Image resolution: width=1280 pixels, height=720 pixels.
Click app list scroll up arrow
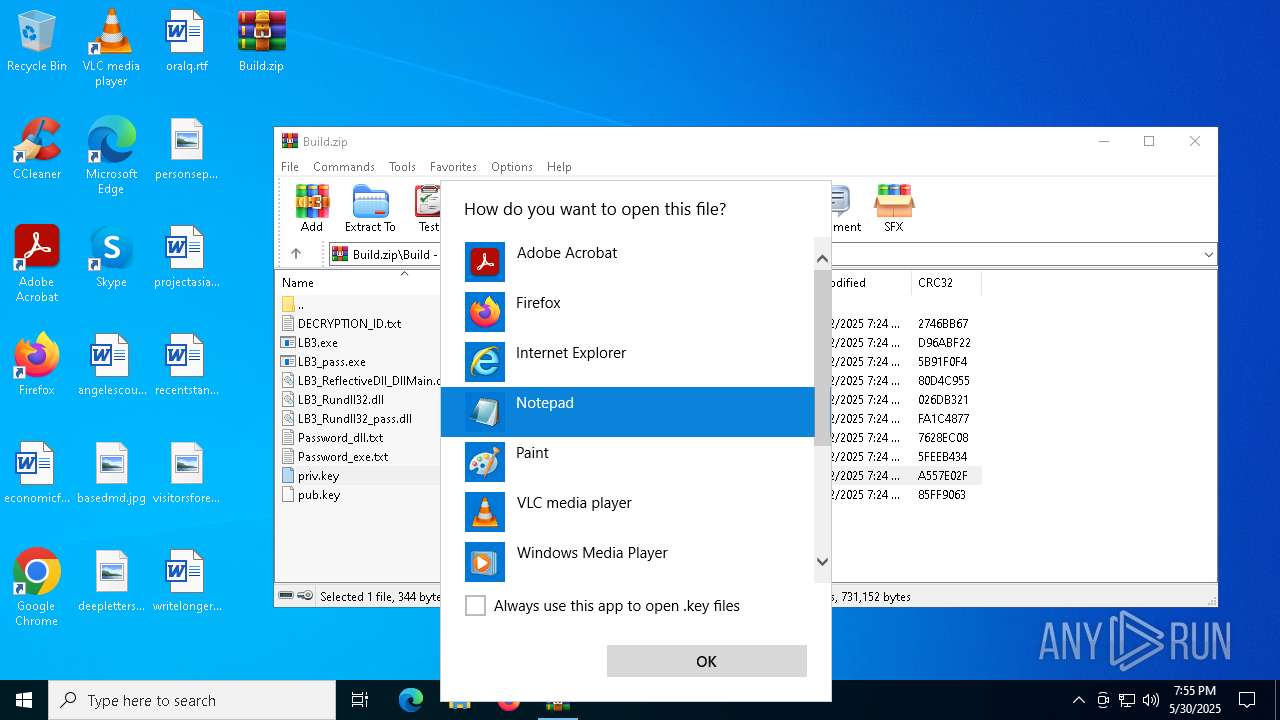(822, 258)
